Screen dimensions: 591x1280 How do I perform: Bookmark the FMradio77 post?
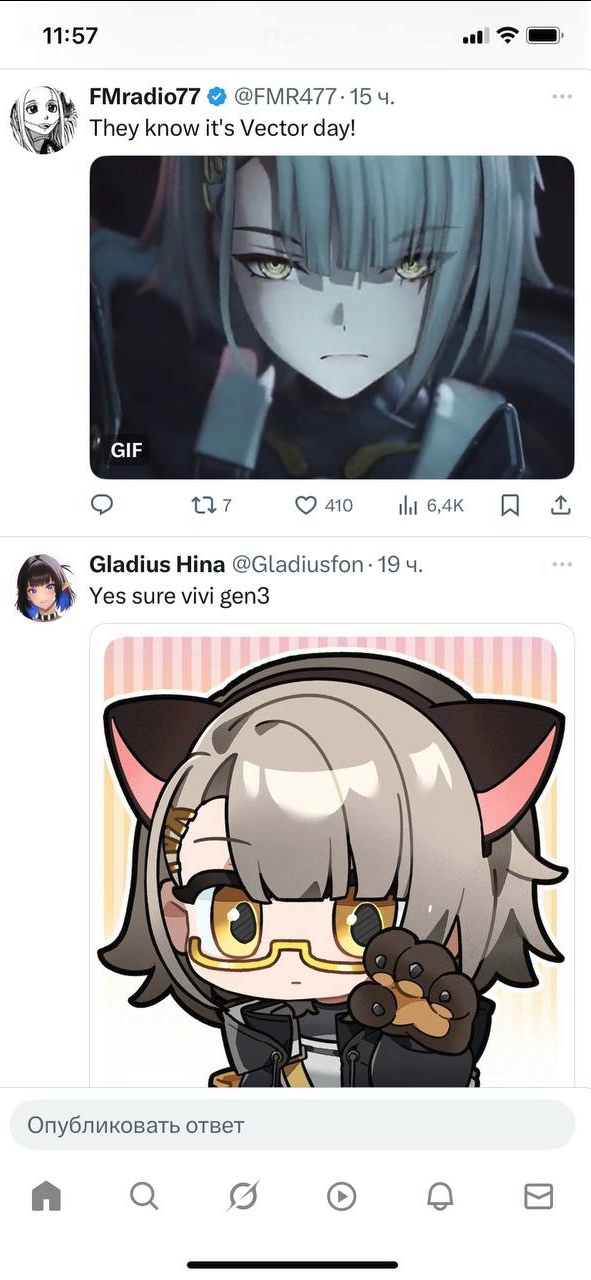click(510, 506)
